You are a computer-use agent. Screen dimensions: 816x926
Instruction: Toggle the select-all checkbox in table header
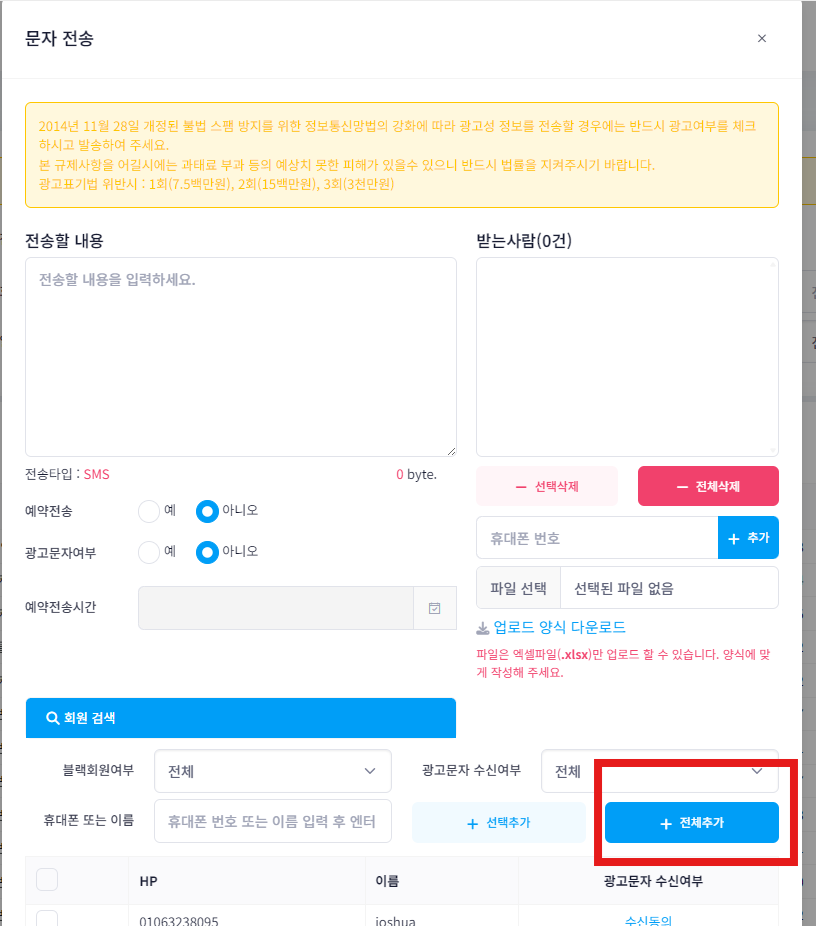[47, 880]
